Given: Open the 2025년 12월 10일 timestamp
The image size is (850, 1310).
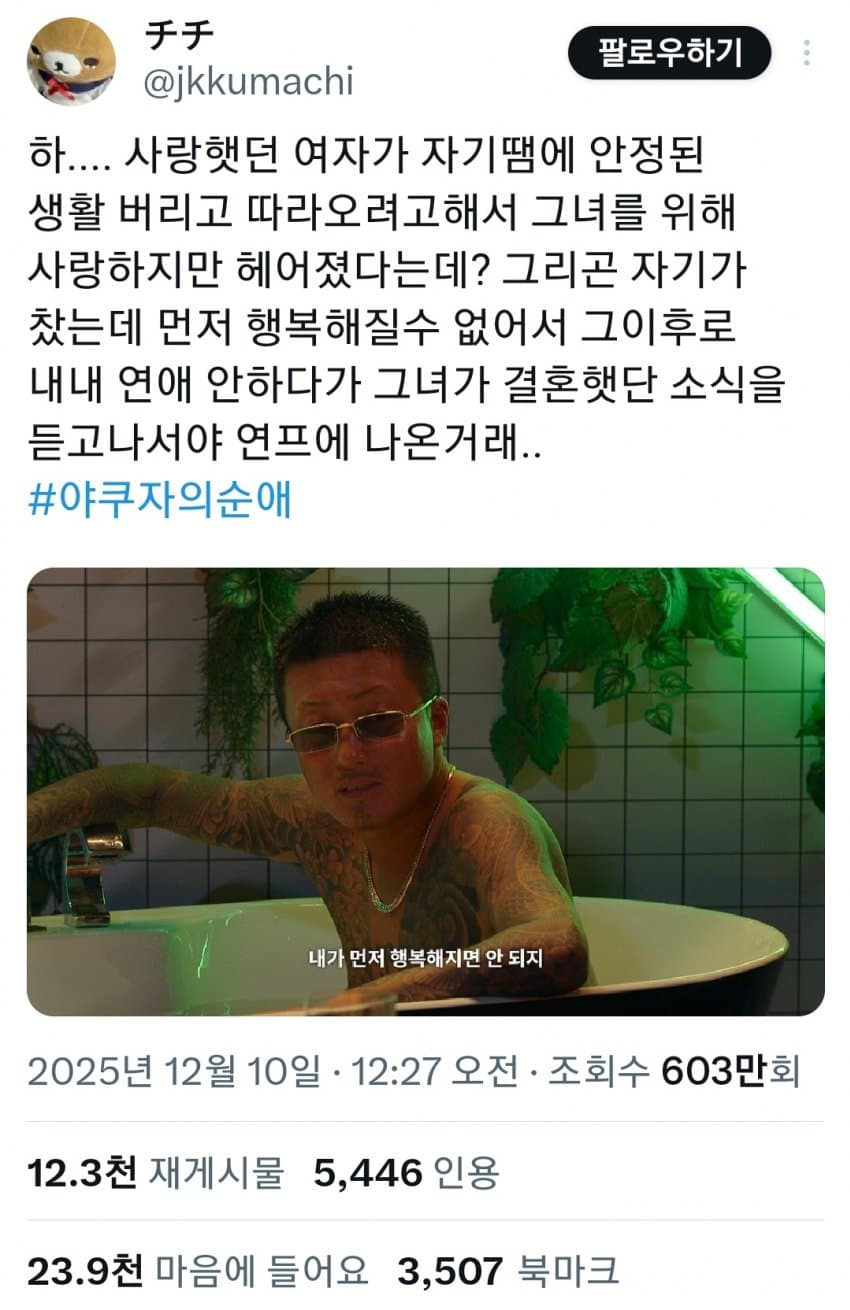Looking at the screenshot, I should point(174,1073).
